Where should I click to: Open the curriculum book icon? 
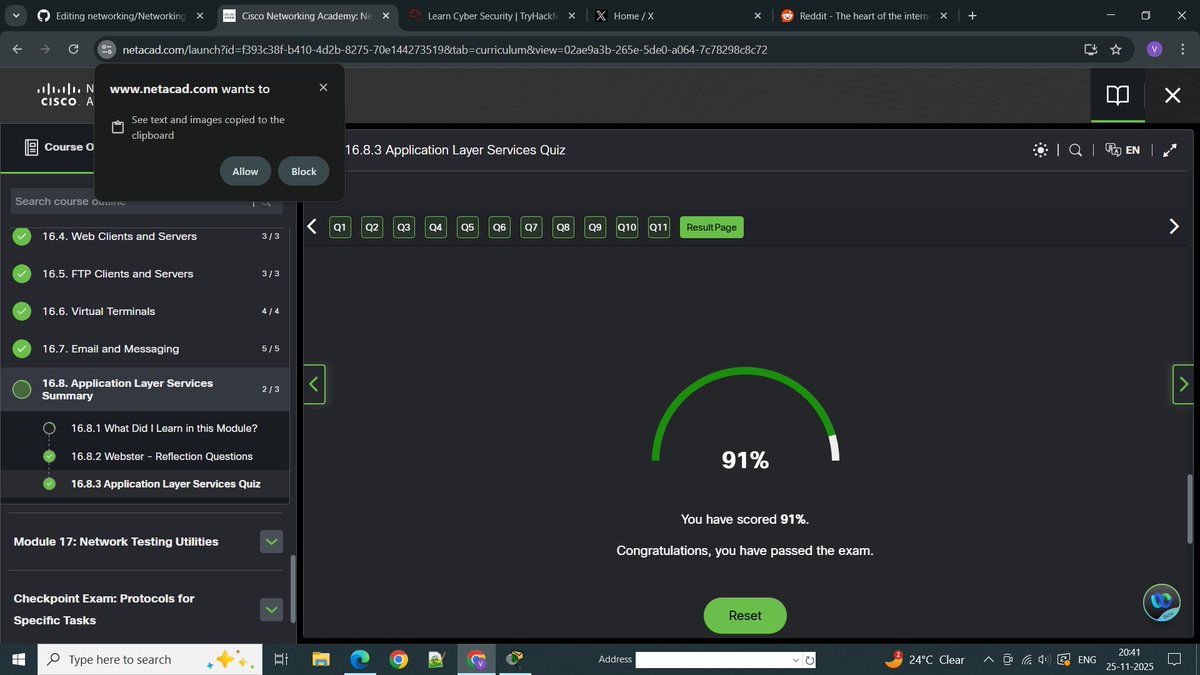click(1117, 95)
